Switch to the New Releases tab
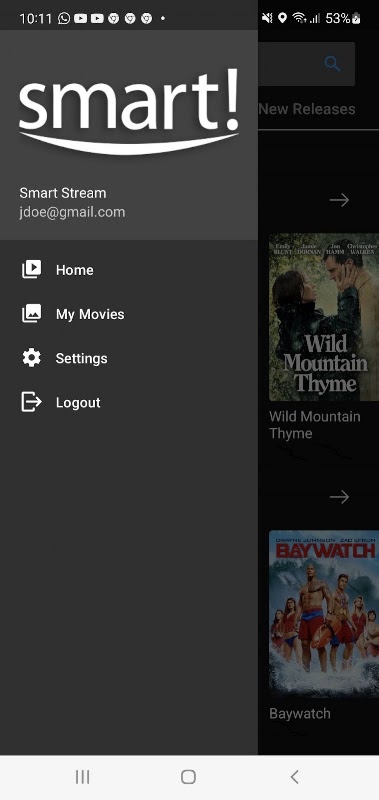 pos(307,109)
